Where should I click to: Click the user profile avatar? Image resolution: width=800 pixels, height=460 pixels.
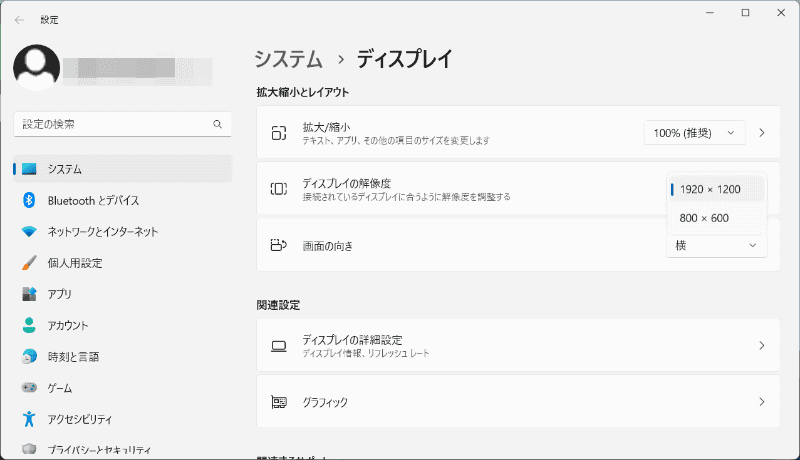pos(37,68)
